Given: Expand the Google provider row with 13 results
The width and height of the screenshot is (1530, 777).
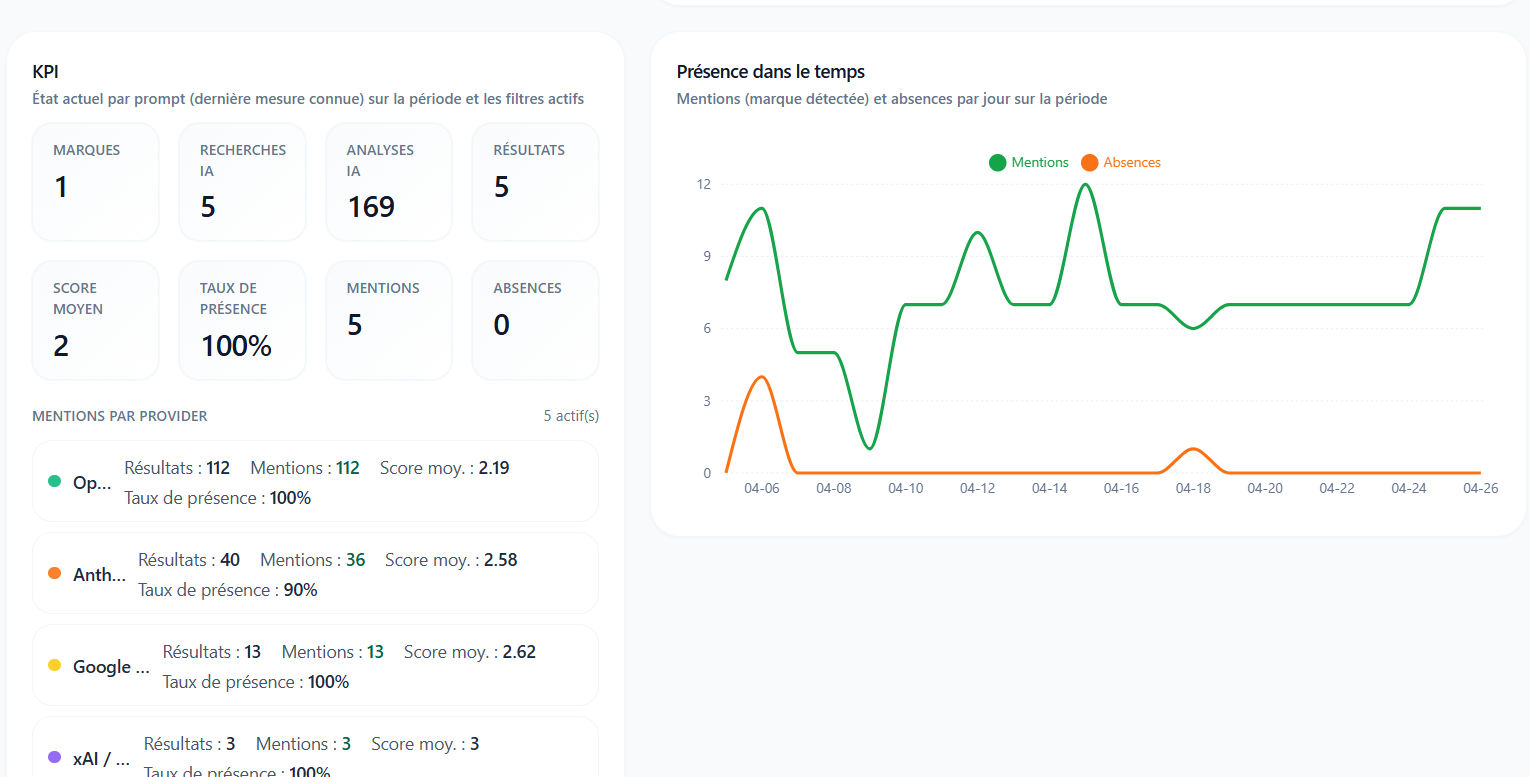Looking at the screenshot, I should (315, 666).
